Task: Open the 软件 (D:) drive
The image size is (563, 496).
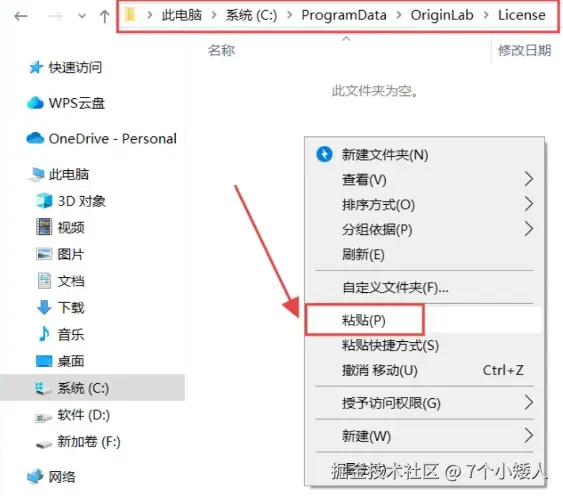Action: tap(84, 415)
